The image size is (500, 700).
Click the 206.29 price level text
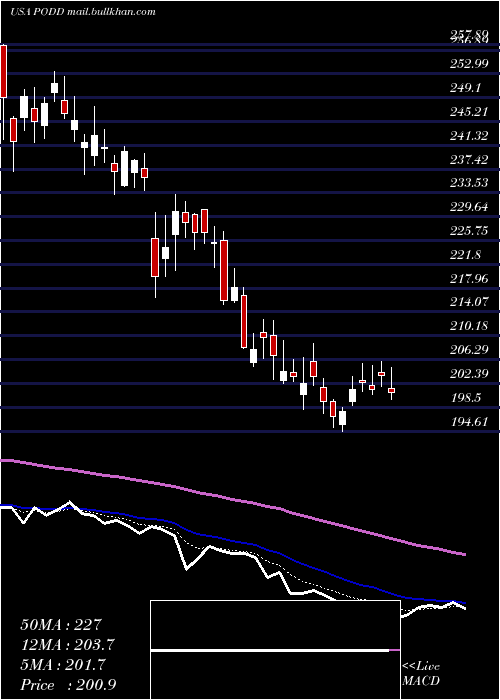[x=469, y=350]
